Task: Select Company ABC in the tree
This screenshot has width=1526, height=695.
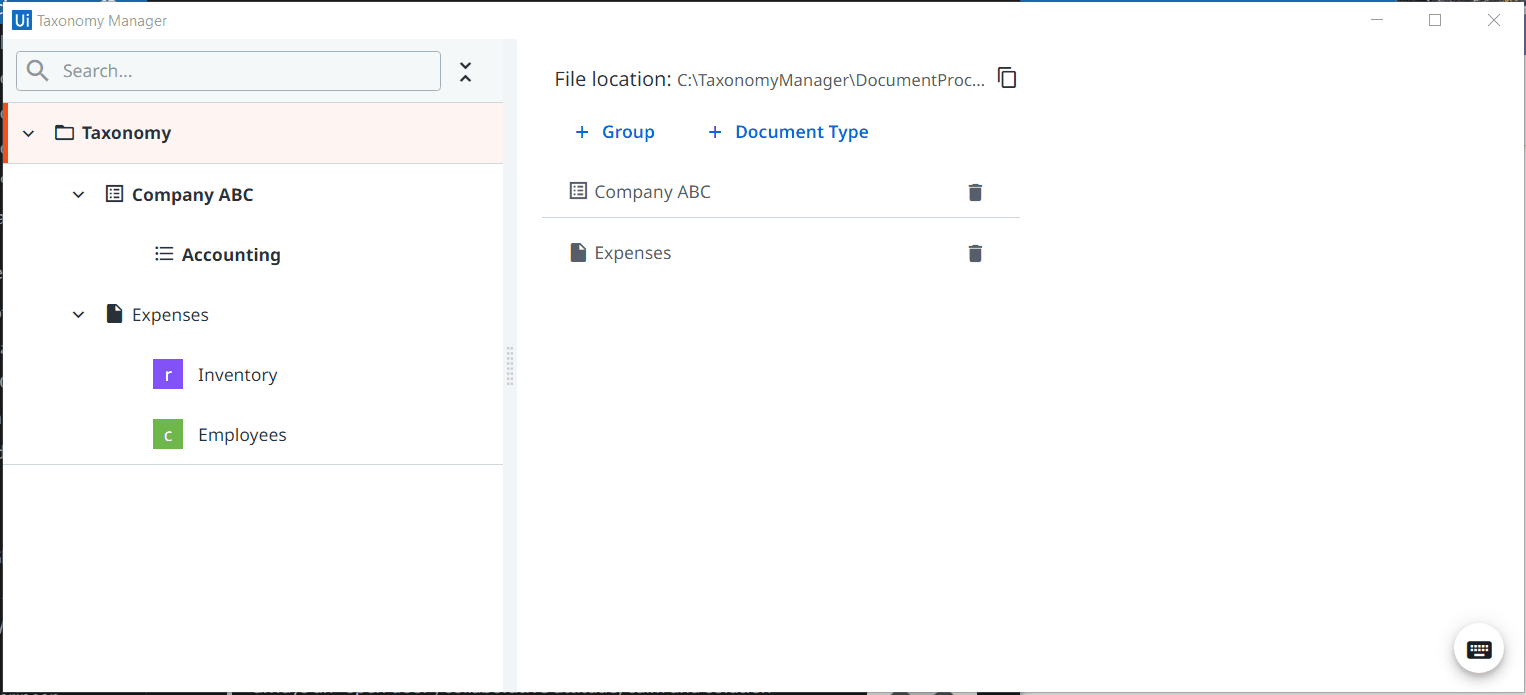Action: [x=193, y=195]
